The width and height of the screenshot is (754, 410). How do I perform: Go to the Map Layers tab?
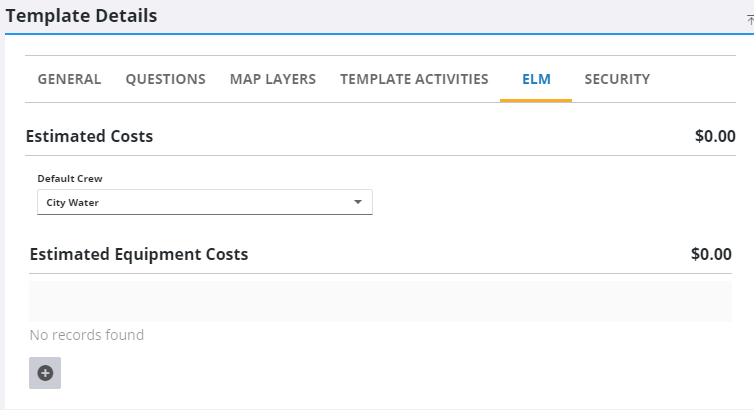(x=272, y=79)
